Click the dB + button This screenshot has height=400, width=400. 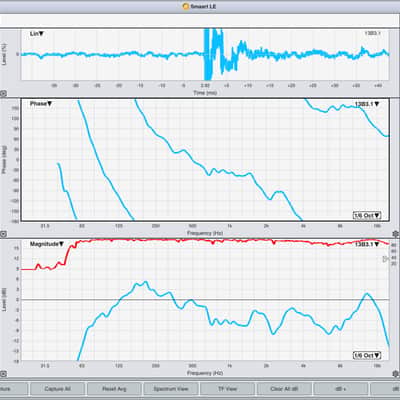(x=340, y=389)
